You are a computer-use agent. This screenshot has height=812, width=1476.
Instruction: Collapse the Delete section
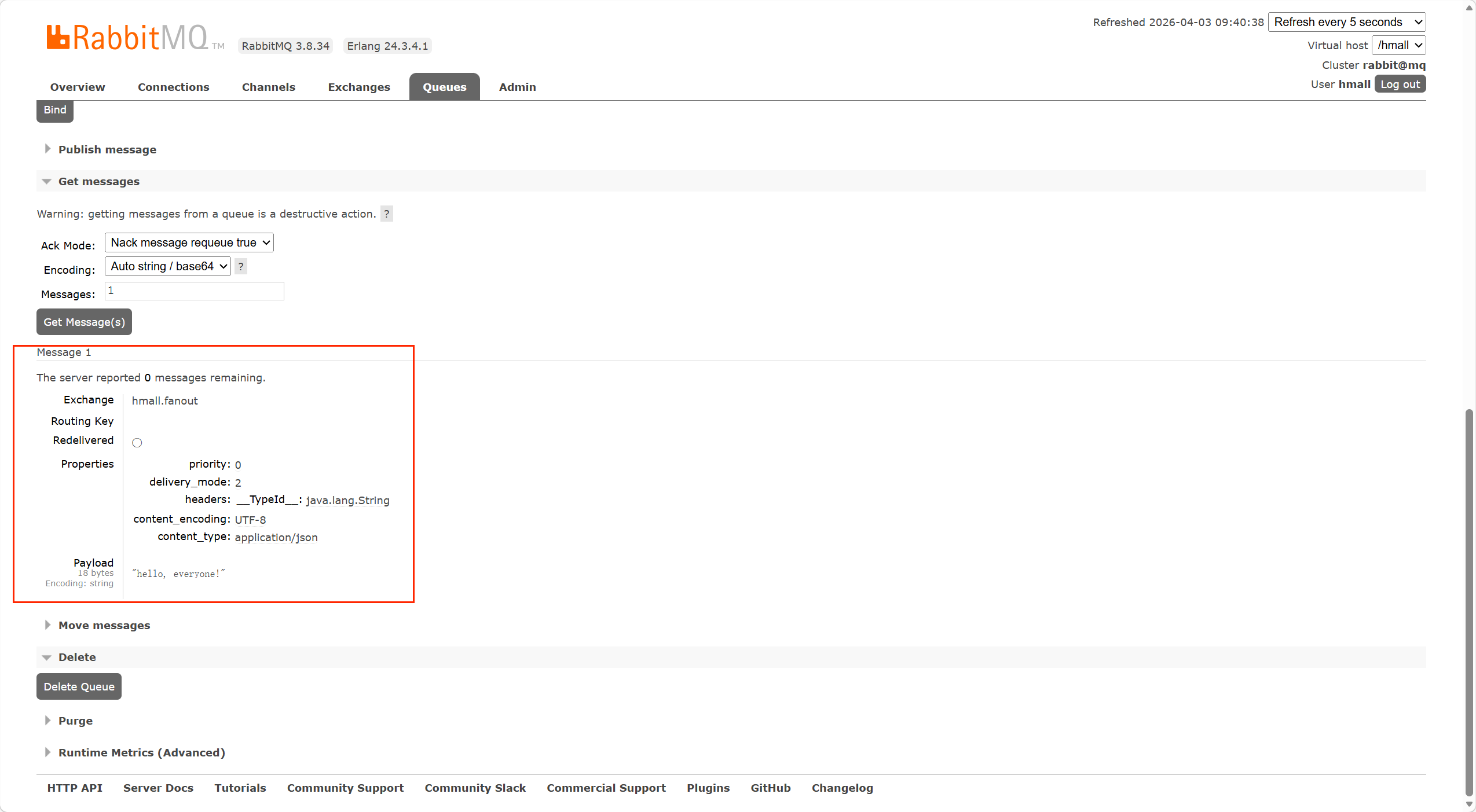pos(76,657)
